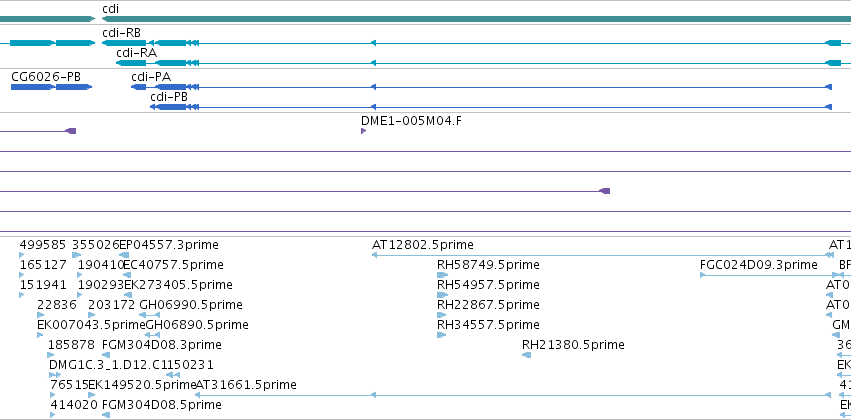Click EC40757.5prime EST label

tap(173, 265)
